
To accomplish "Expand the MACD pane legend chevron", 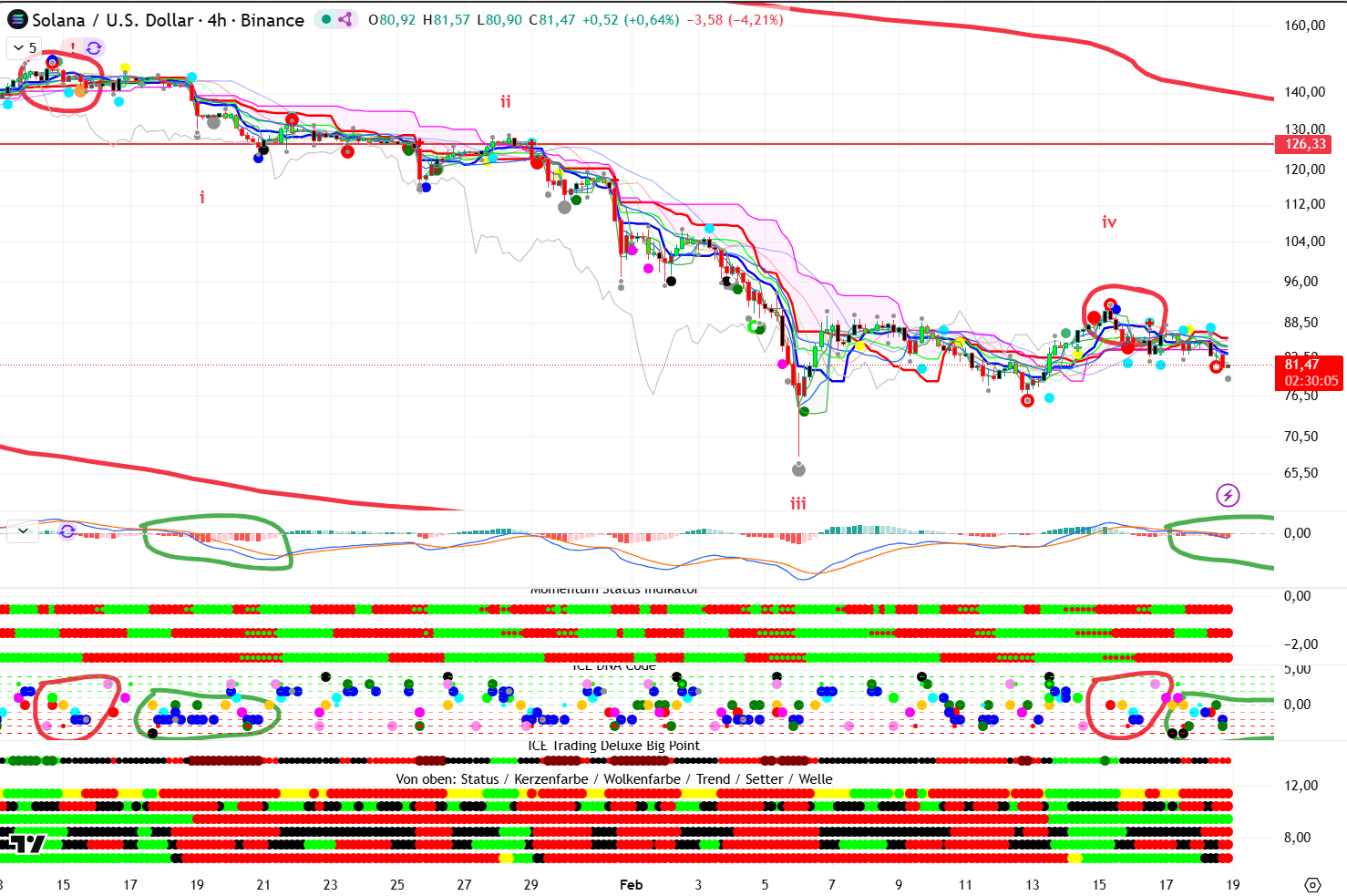I will [23, 530].
